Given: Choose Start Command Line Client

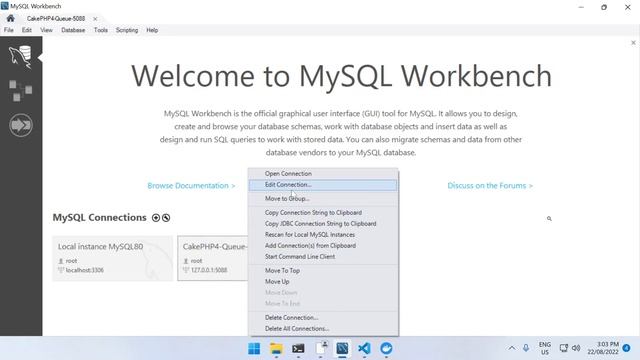Looking at the screenshot, I should pos(323,257).
